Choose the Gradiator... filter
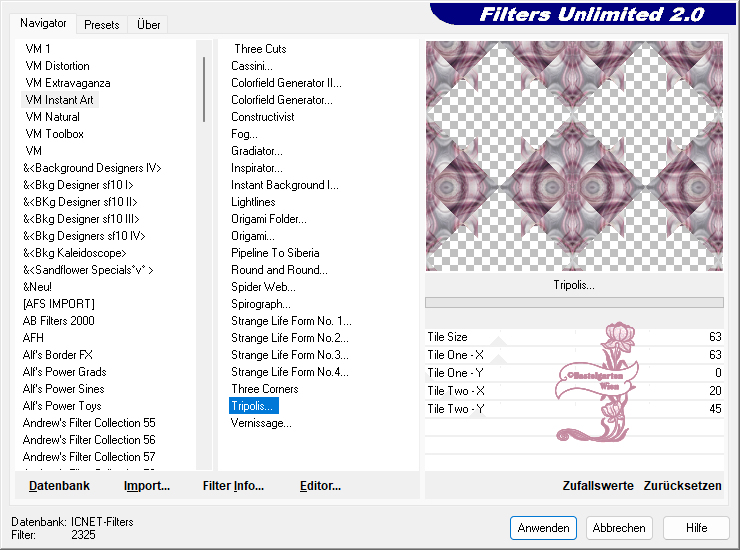Viewport: 740px width, 550px height. point(257,151)
